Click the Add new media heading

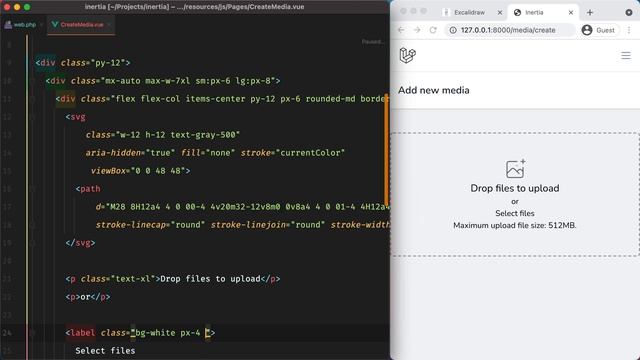(x=433, y=90)
